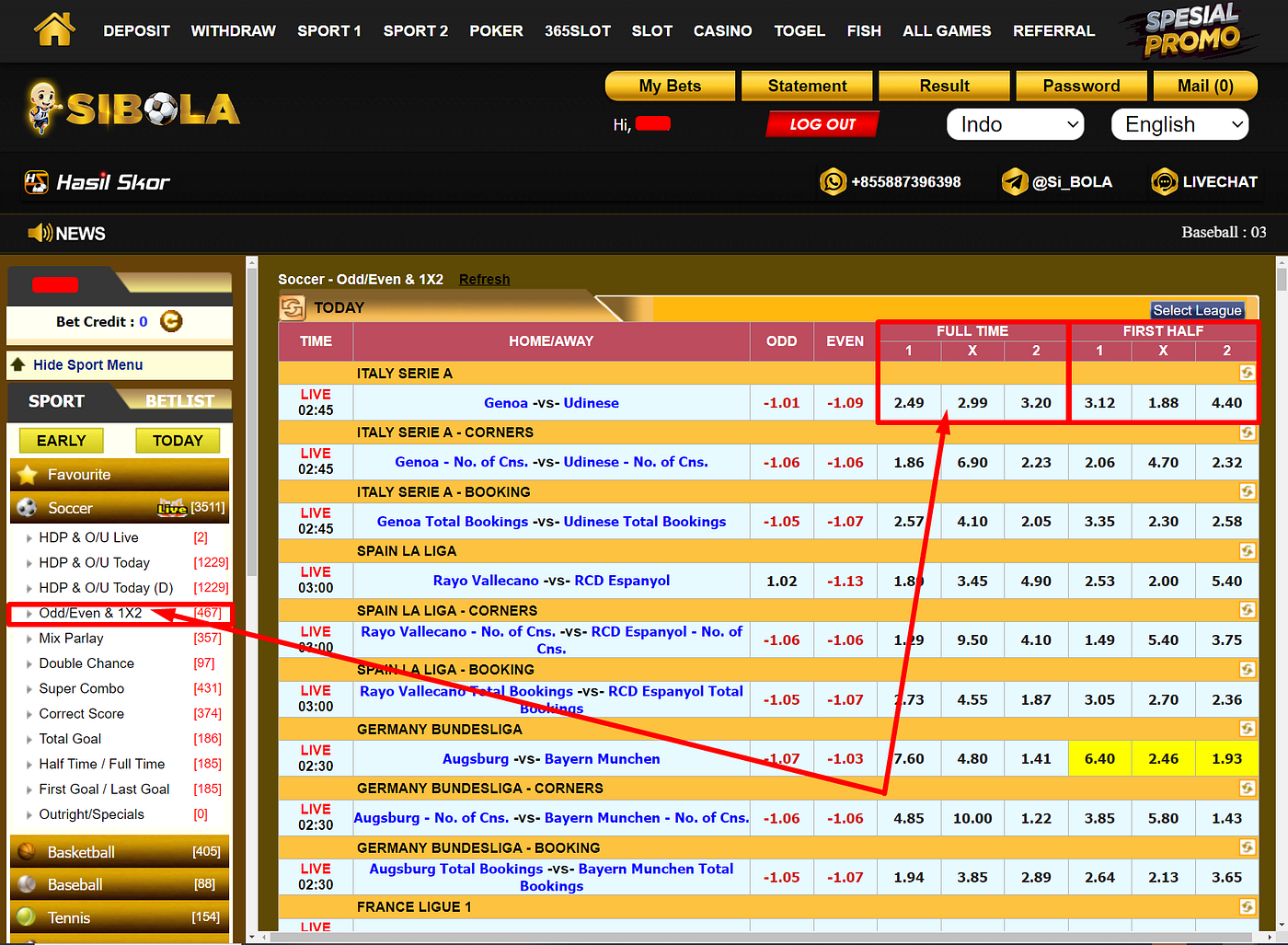This screenshot has width=1288, height=945.
Task: Open the WITHDRAW menu
Action: coord(234,30)
